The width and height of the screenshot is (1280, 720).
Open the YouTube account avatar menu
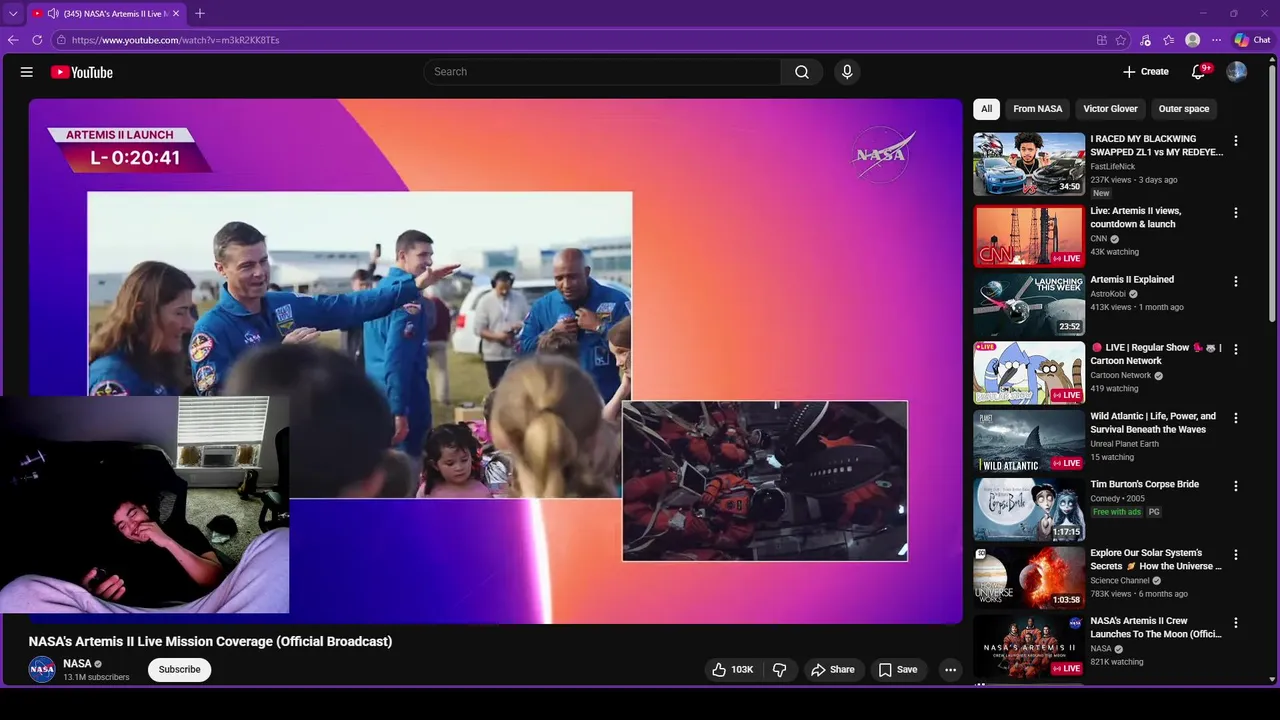[x=1237, y=72]
